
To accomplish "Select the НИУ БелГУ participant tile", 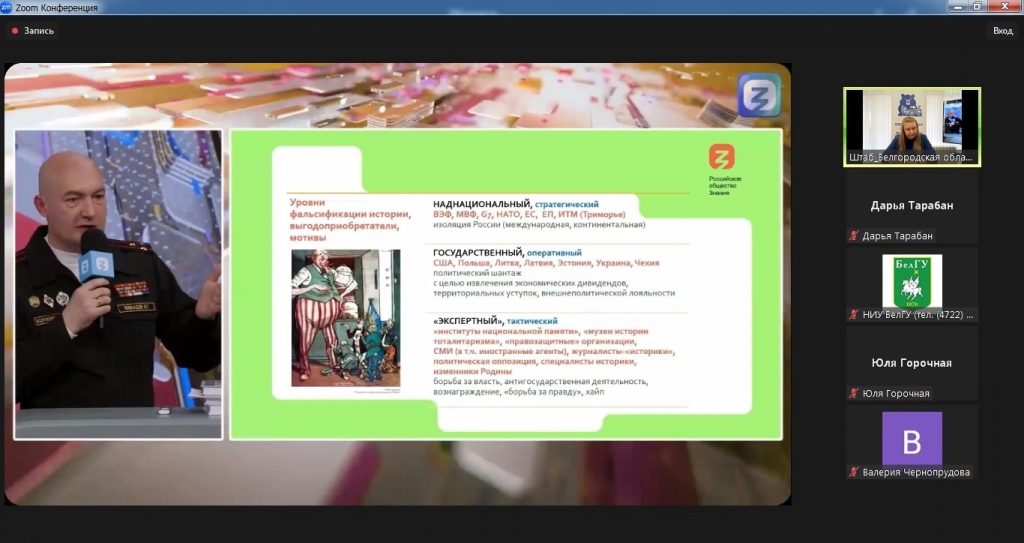I will pyautogui.click(x=912, y=285).
